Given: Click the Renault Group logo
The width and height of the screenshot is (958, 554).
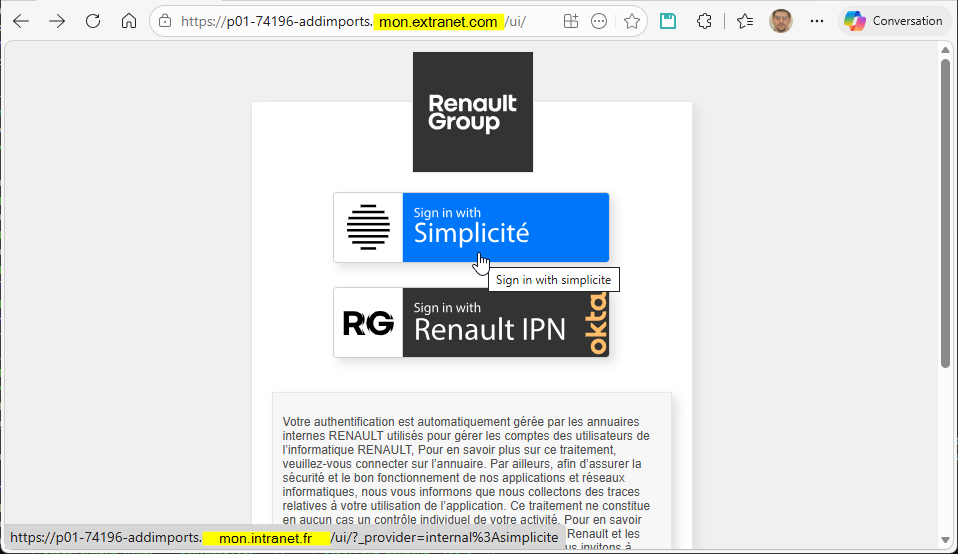Looking at the screenshot, I should [x=473, y=112].
